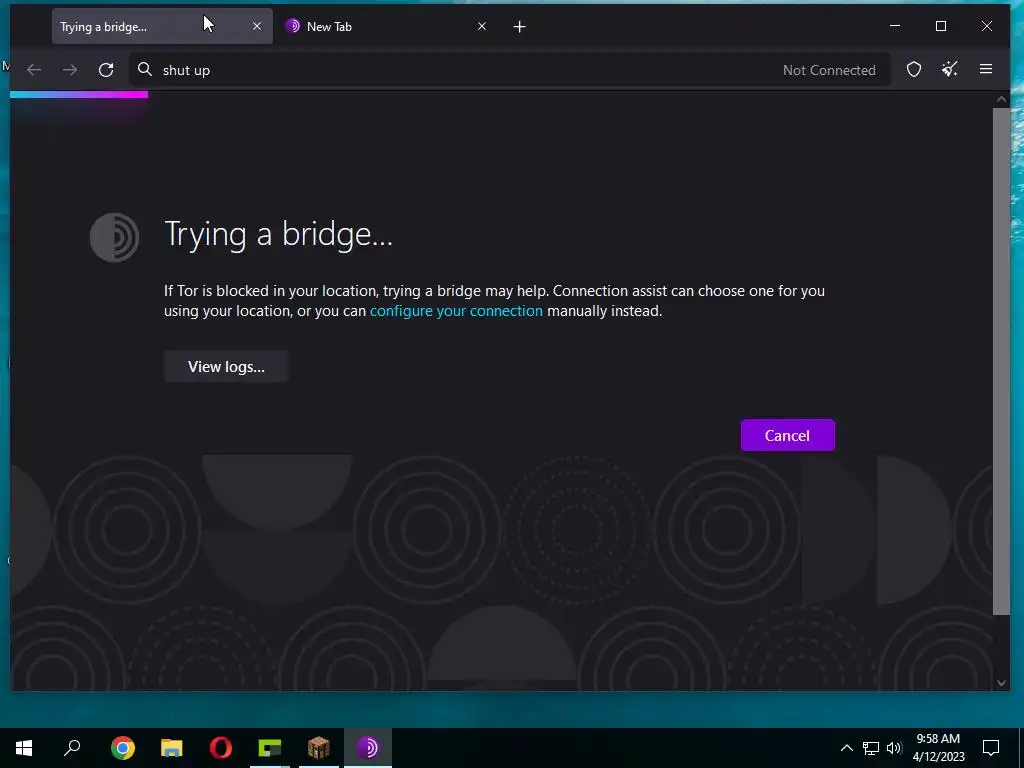Click the vertical scrollbar thumb
1024x768 pixels.
1001,361
